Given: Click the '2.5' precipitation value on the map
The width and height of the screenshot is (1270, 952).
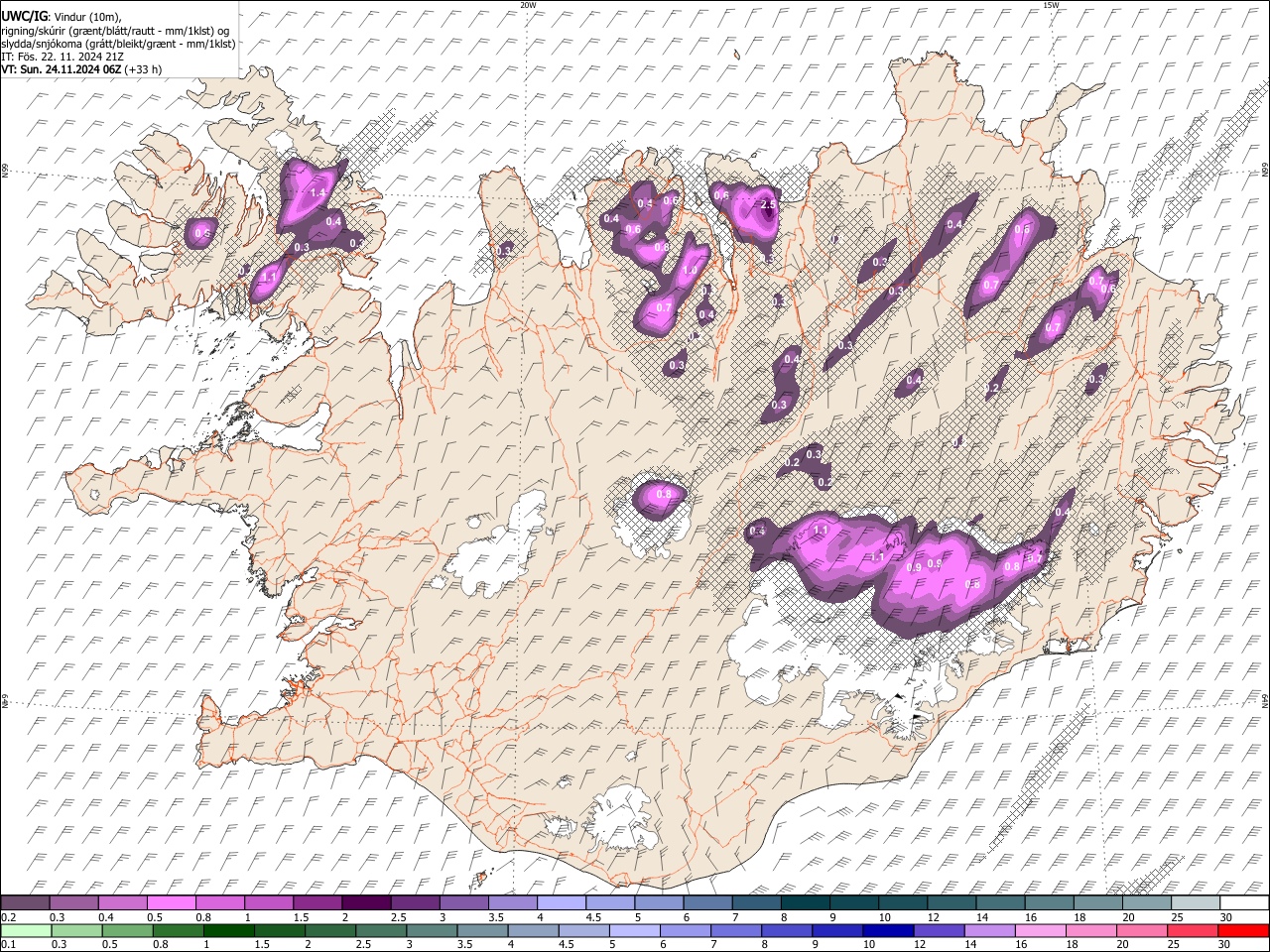Looking at the screenshot, I should click(769, 205).
